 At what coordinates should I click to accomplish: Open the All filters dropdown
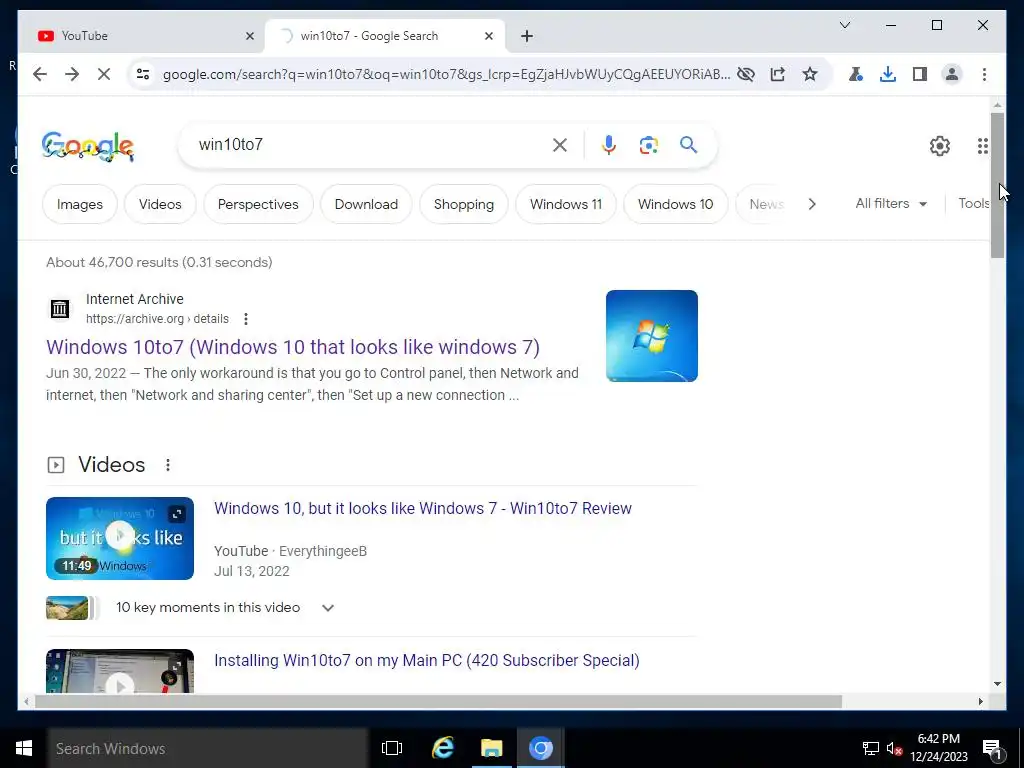(x=891, y=204)
